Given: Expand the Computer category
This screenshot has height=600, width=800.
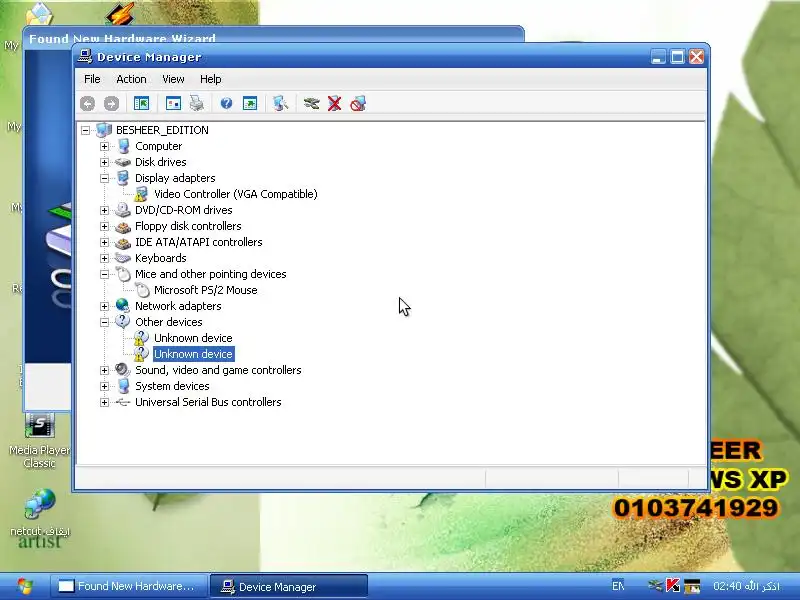Looking at the screenshot, I should click(x=105, y=146).
